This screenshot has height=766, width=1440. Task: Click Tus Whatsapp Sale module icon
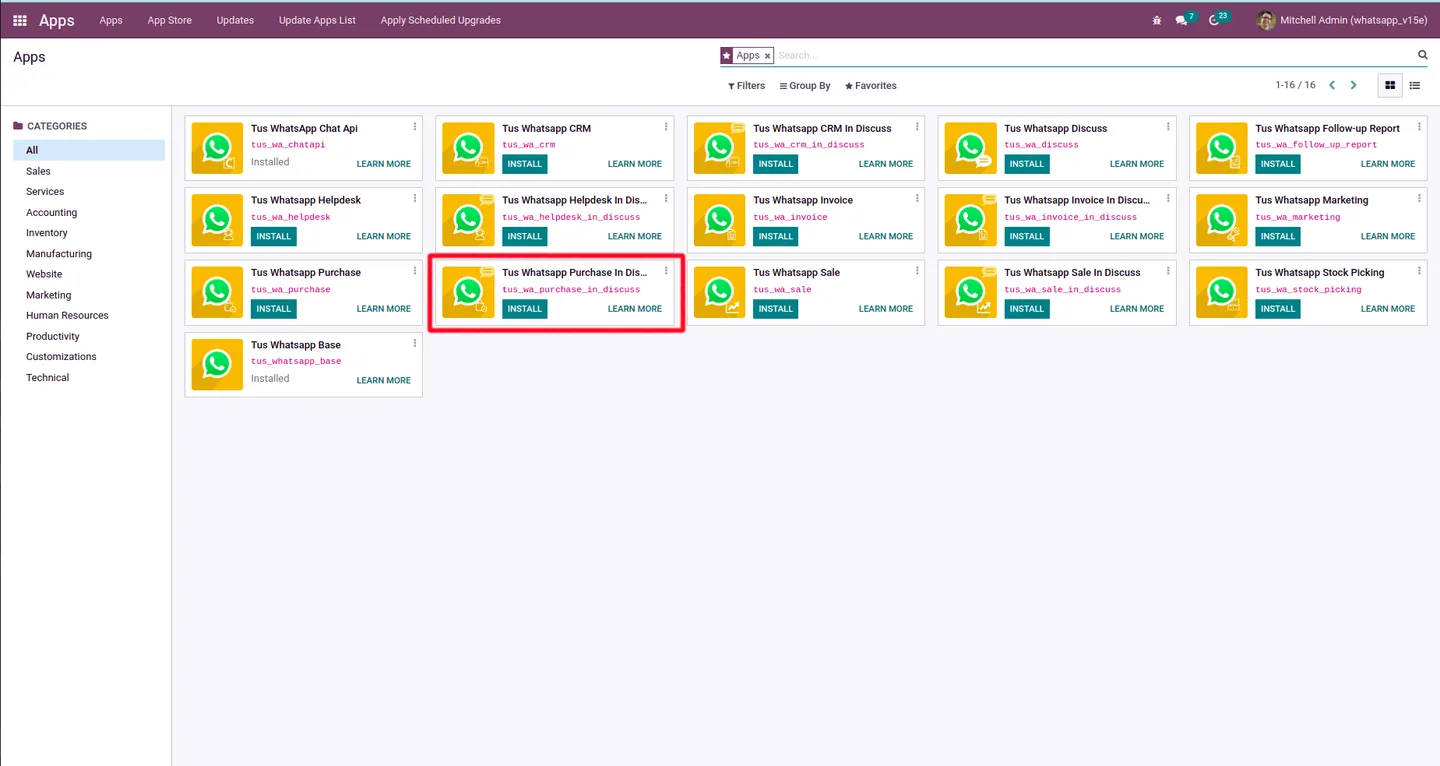tap(719, 292)
